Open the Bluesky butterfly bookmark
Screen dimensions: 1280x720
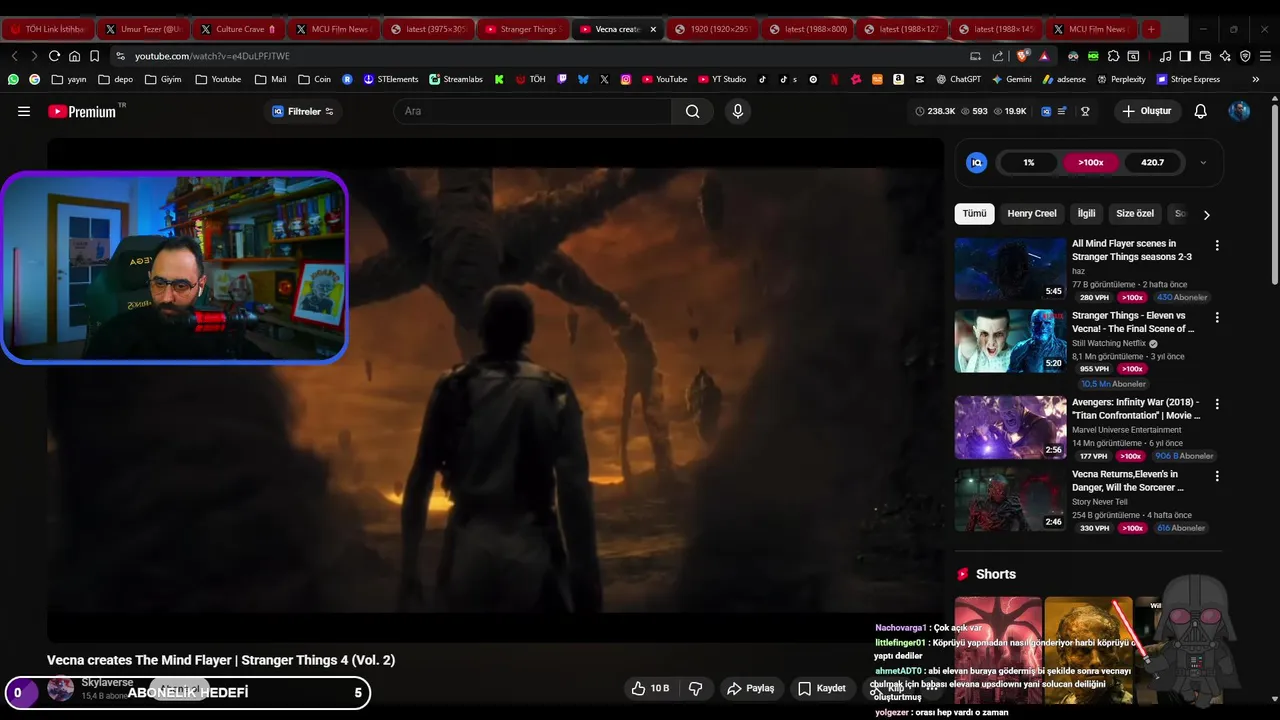[x=583, y=79]
